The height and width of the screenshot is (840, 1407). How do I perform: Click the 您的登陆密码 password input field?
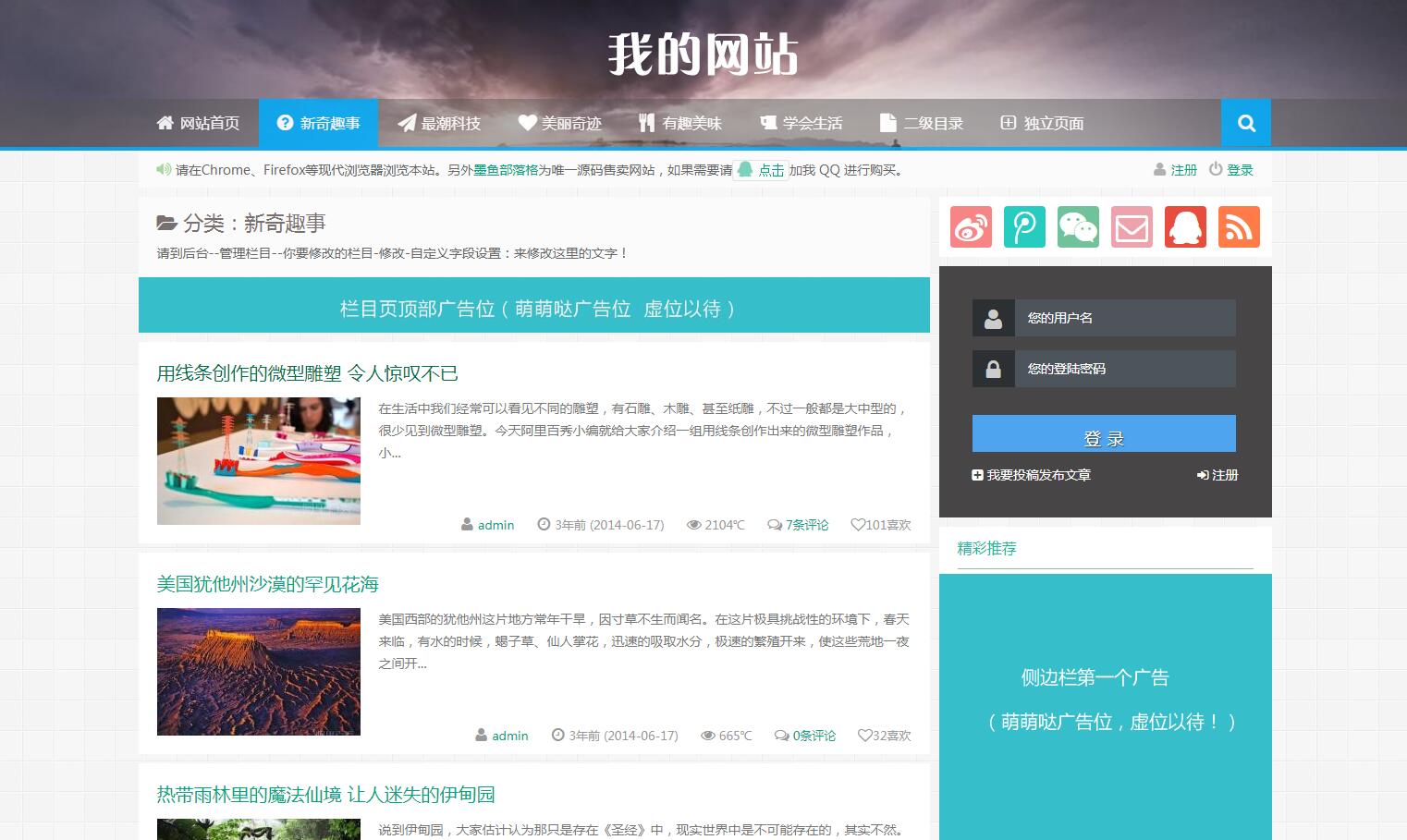(1125, 369)
